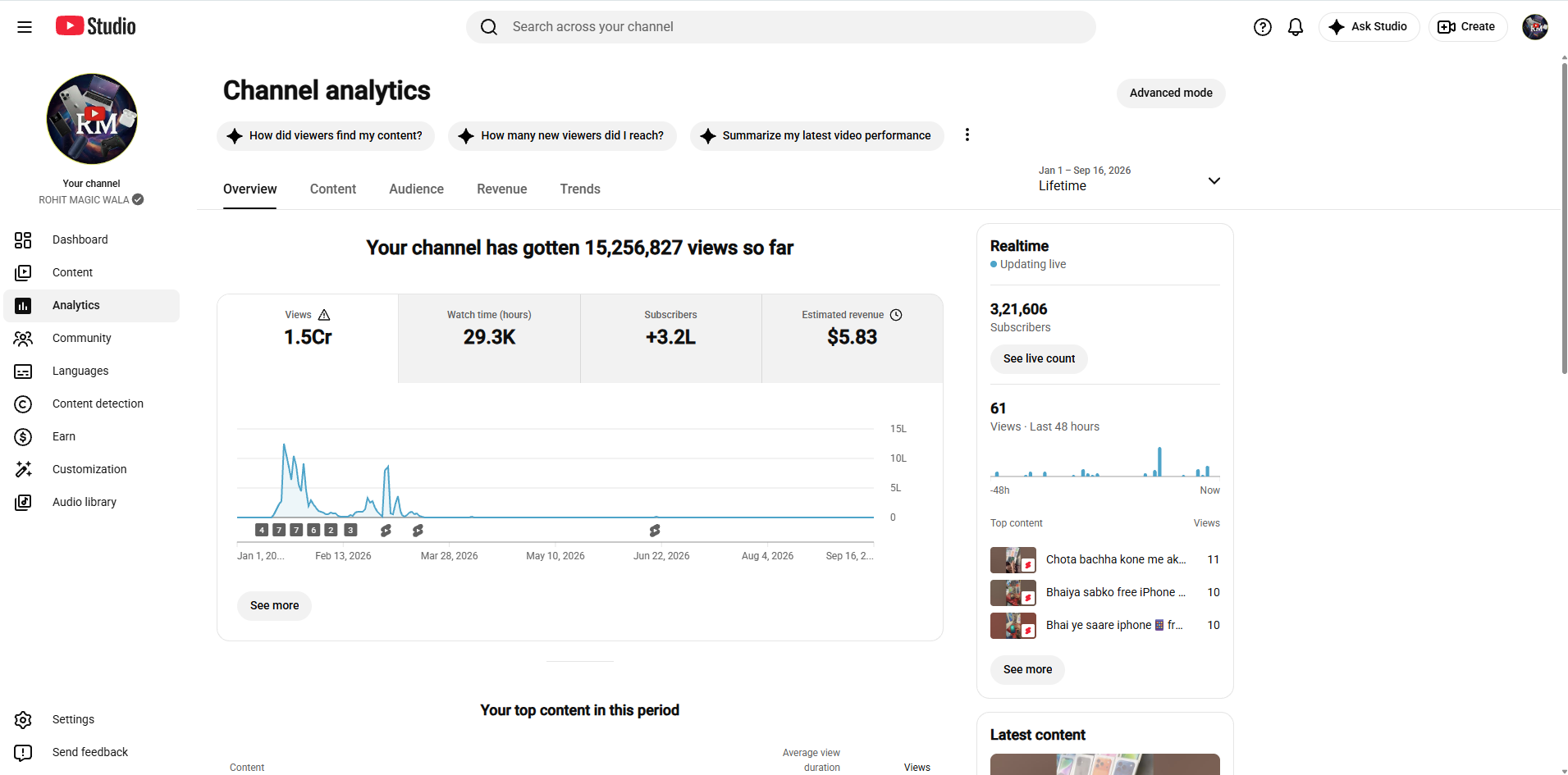Click the chart marker labeled 4

tap(262, 530)
